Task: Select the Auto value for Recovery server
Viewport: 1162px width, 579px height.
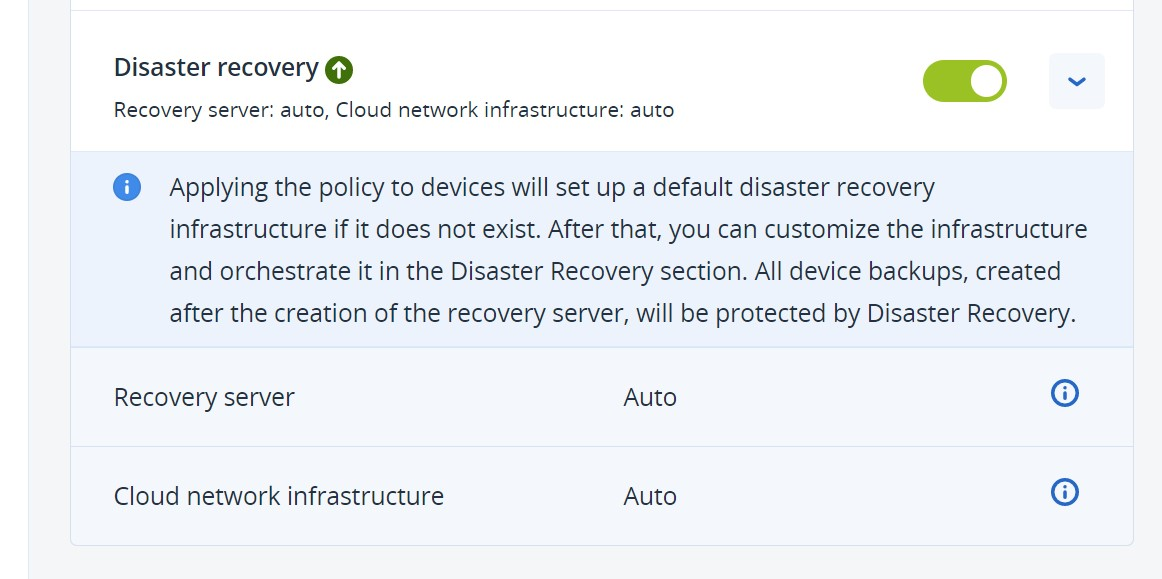Action: pyautogui.click(x=650, y=397)
